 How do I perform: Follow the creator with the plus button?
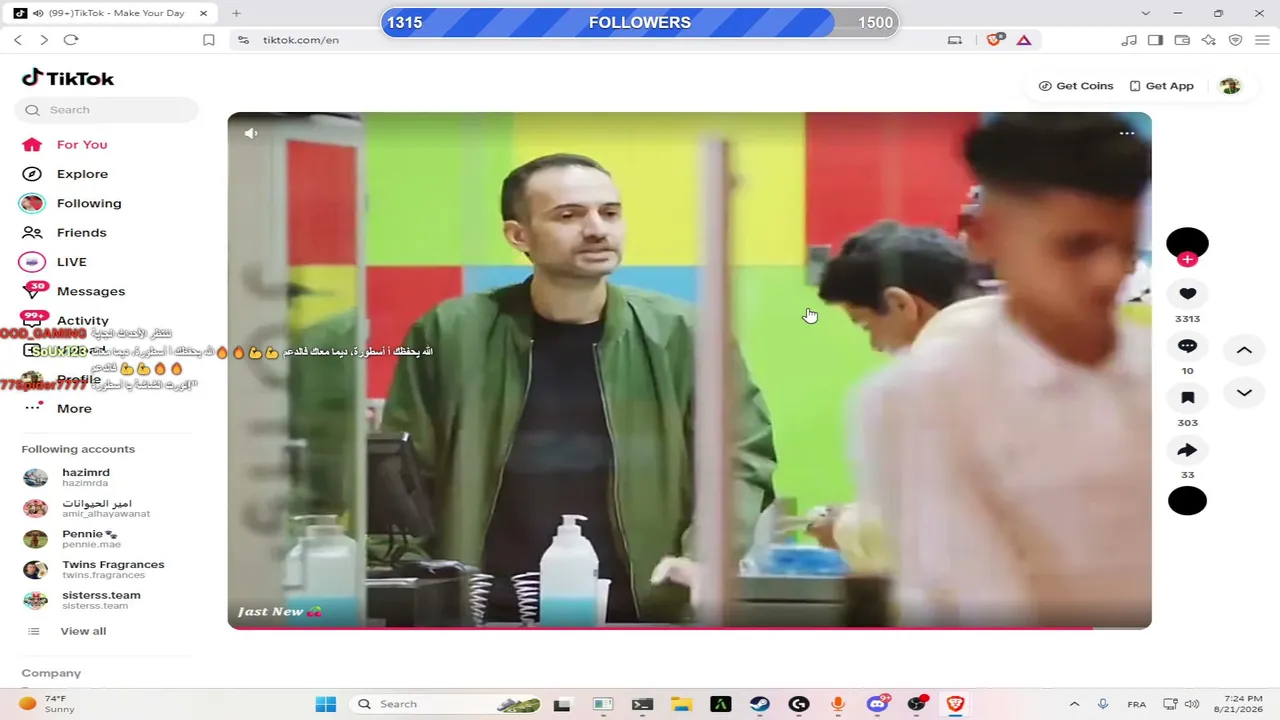(x=1187, y=260)
